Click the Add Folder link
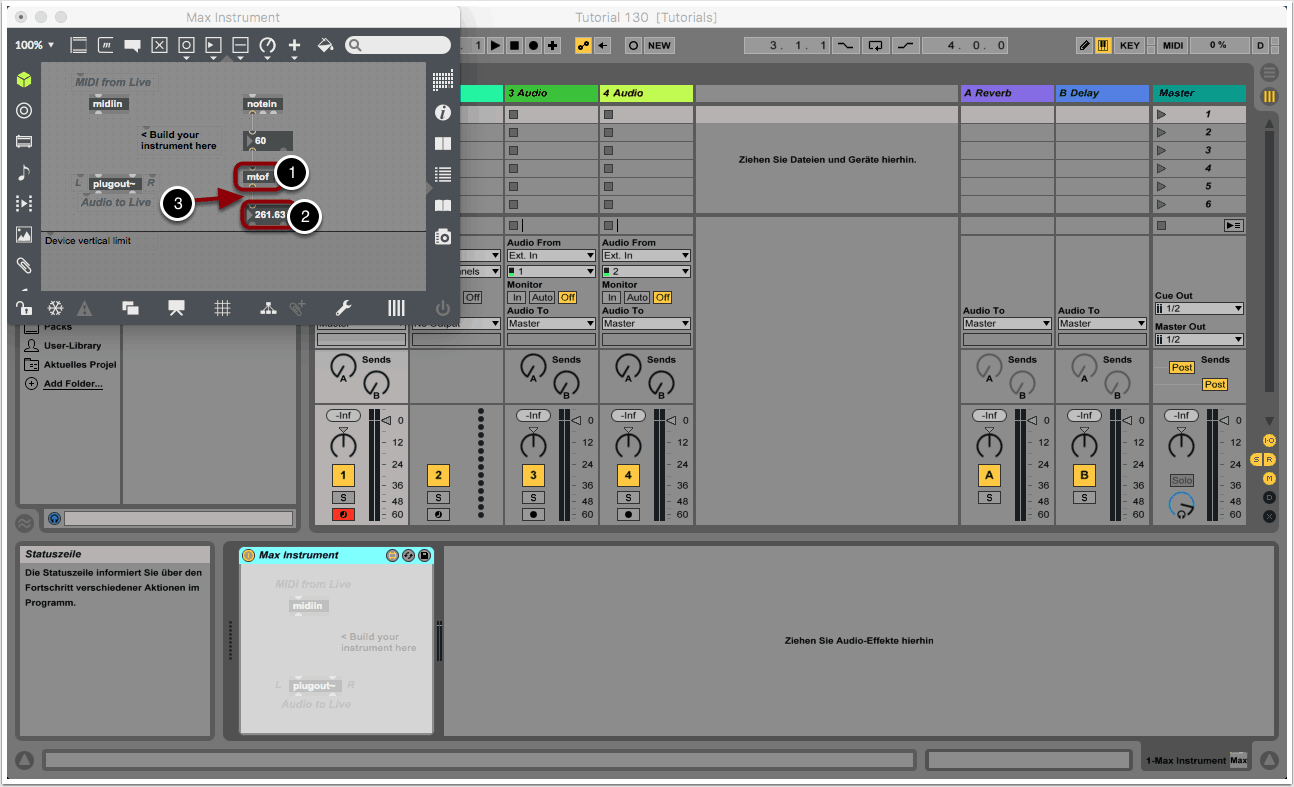 (x=72, y=384)
